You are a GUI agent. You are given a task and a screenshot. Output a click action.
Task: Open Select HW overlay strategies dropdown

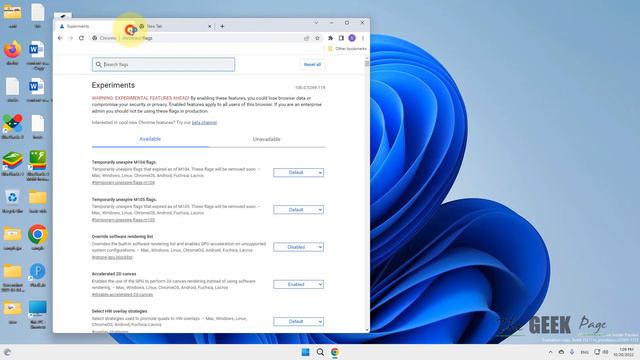coord(298,322)
